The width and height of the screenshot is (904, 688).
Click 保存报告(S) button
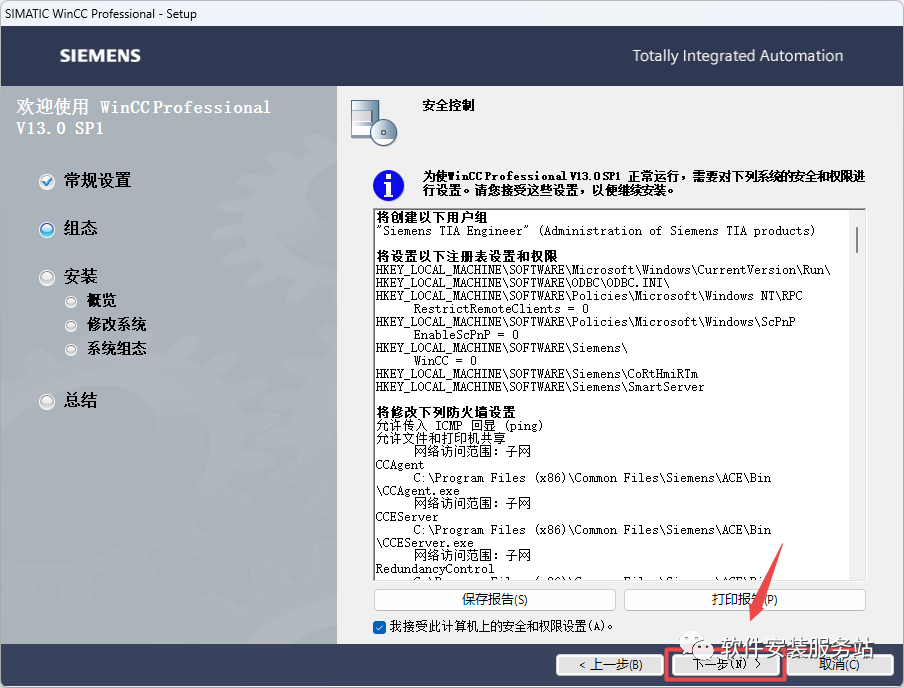click(x=495, y=600)
